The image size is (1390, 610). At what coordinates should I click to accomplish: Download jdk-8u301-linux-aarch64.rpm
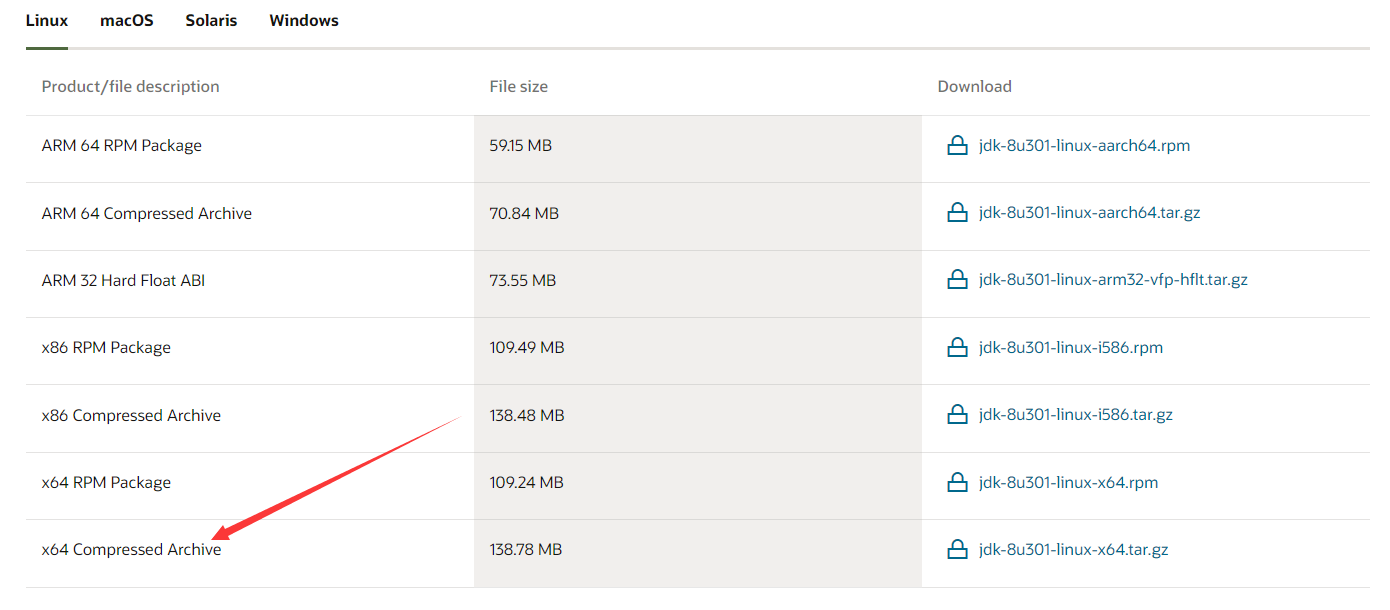coord(1085,146)
